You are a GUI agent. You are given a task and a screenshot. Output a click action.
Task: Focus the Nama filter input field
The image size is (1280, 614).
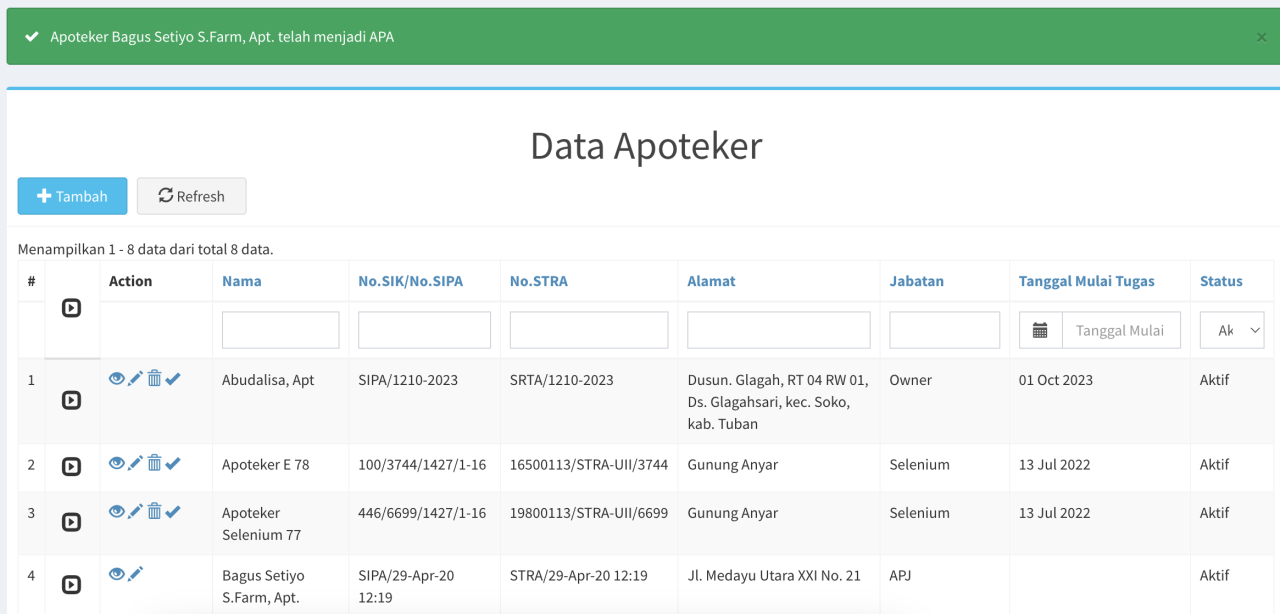pos(280,330)
